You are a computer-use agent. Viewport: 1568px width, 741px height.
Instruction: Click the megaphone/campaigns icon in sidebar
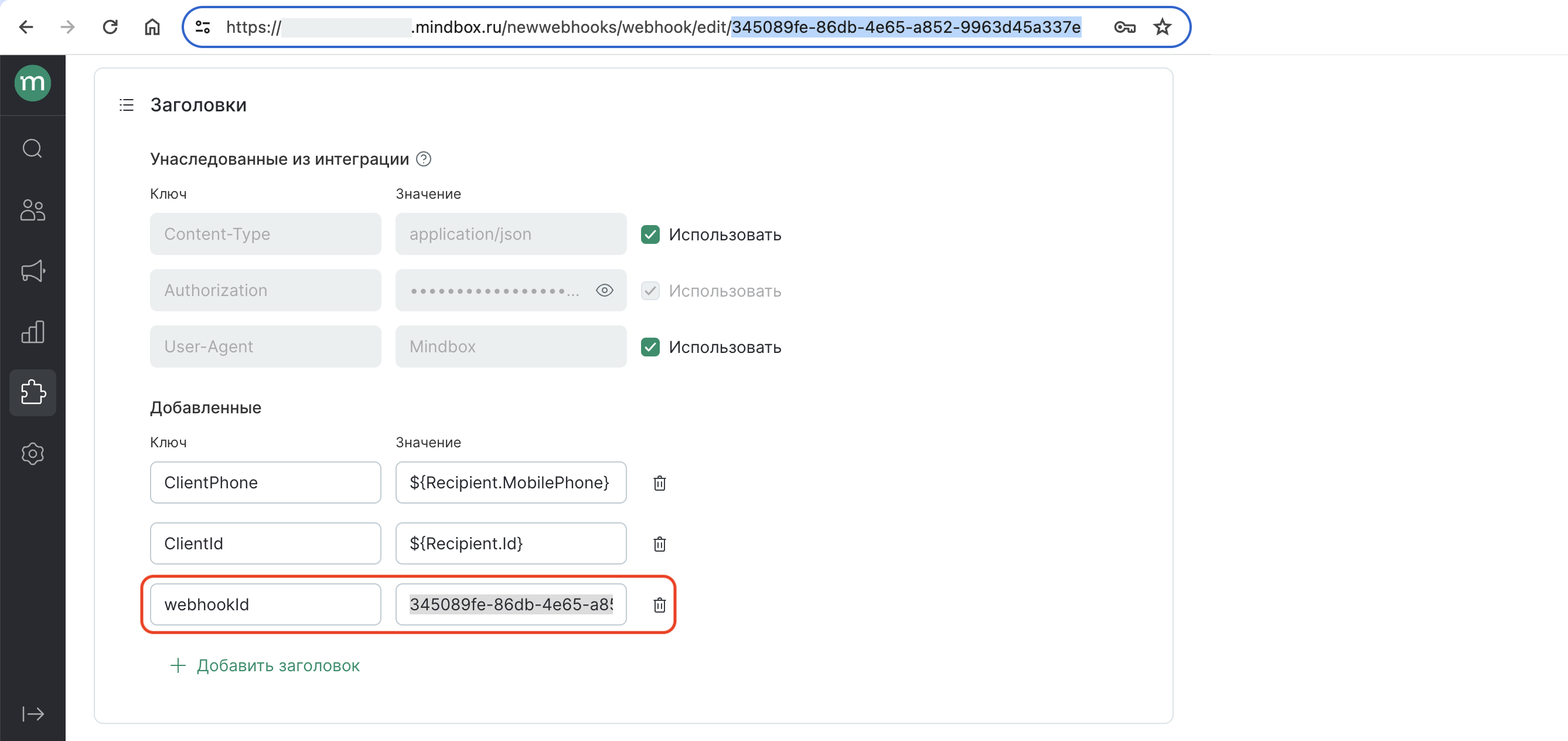32,270
